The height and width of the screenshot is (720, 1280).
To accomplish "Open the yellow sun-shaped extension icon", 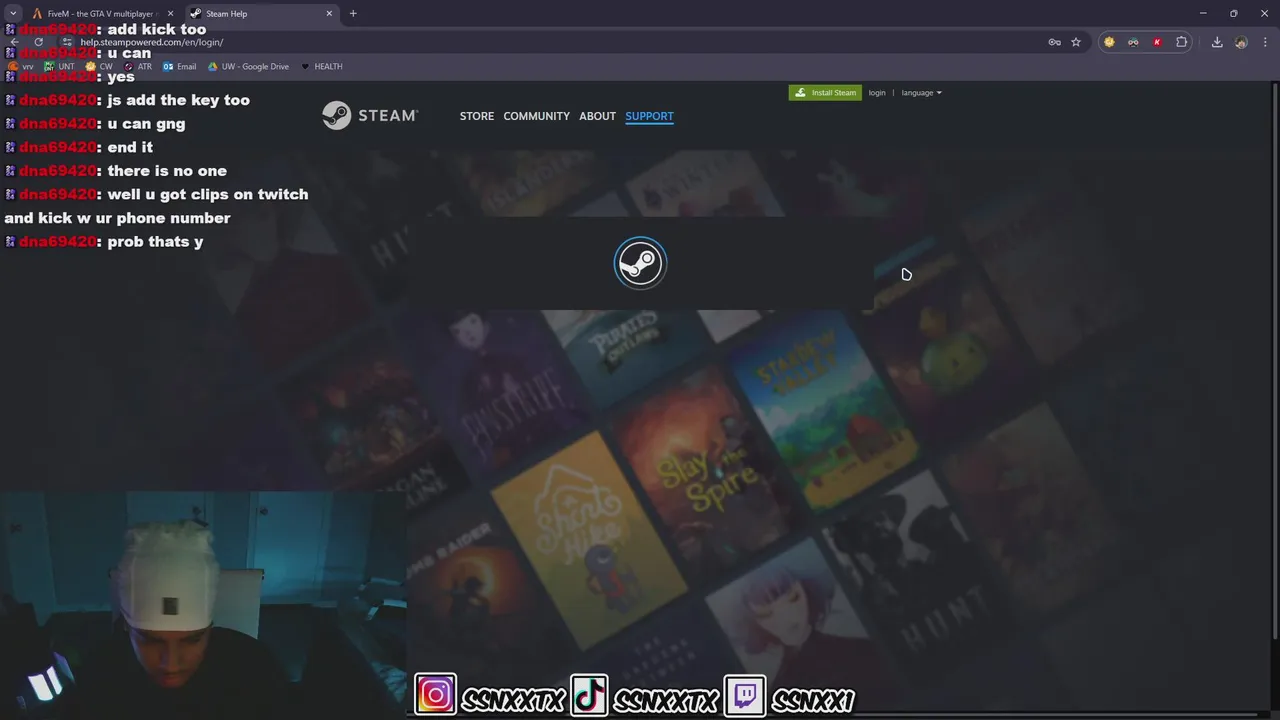I will pyautogui.click(x=1109, y=42).
